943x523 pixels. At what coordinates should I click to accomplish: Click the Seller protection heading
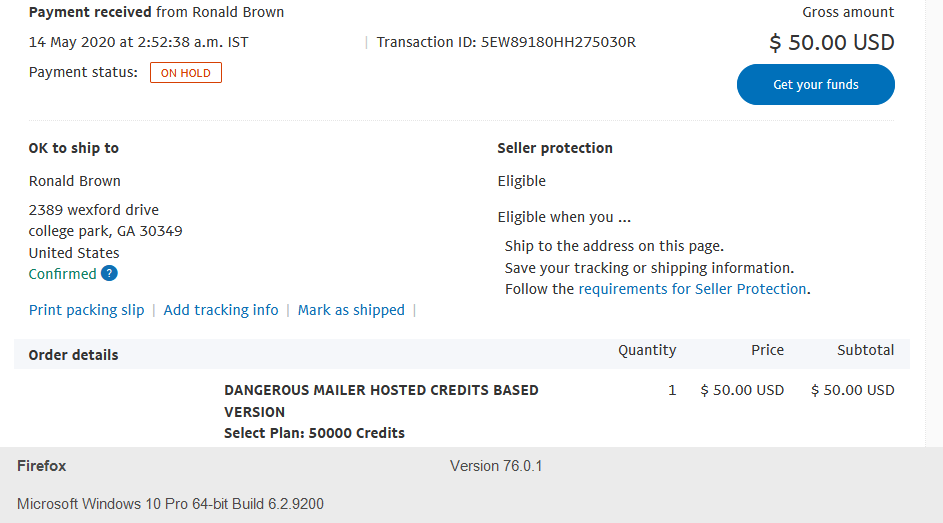(x=555, y=148)
